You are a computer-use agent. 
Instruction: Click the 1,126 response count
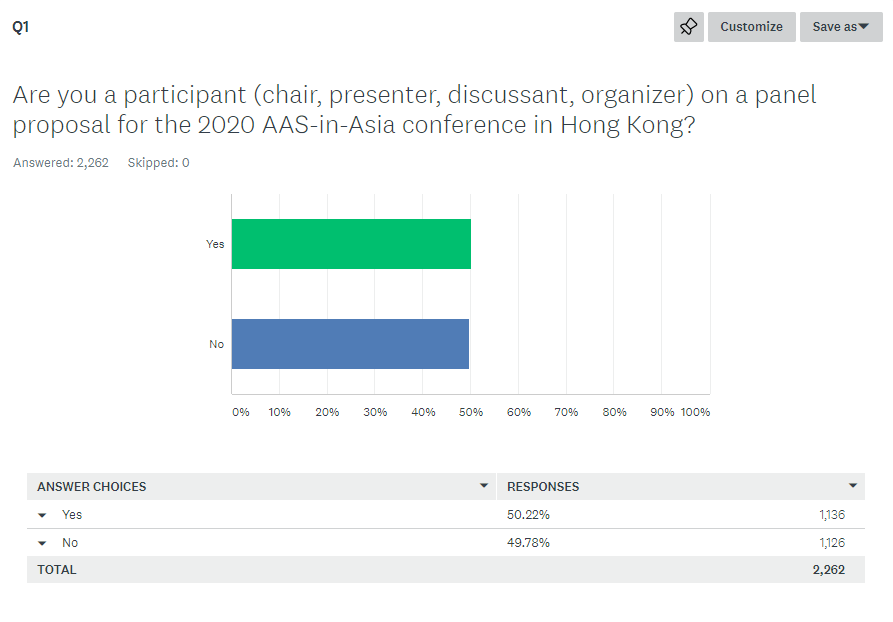[x=832, y=543]
